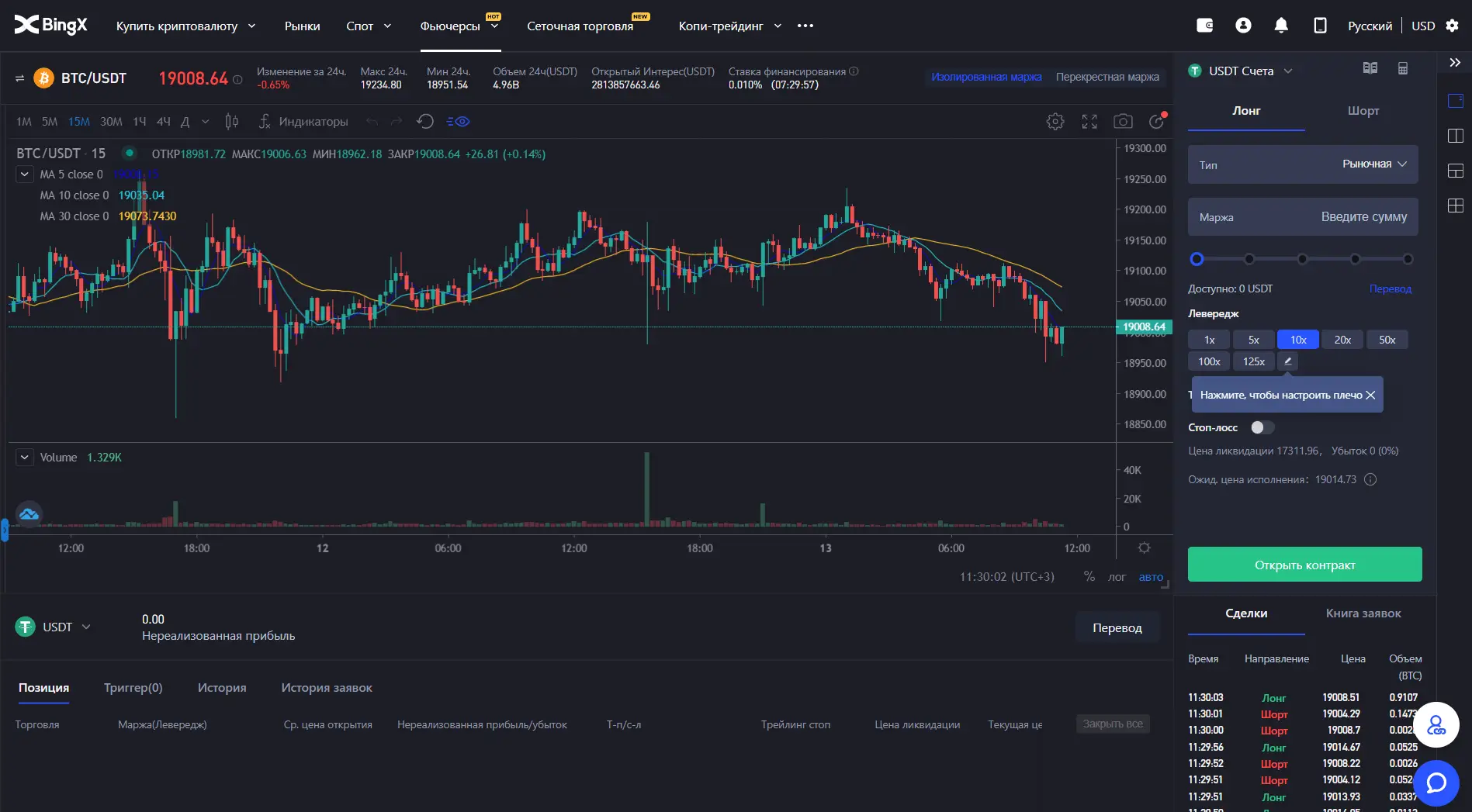Open the Книга заявок tab

coord(1363,613)
